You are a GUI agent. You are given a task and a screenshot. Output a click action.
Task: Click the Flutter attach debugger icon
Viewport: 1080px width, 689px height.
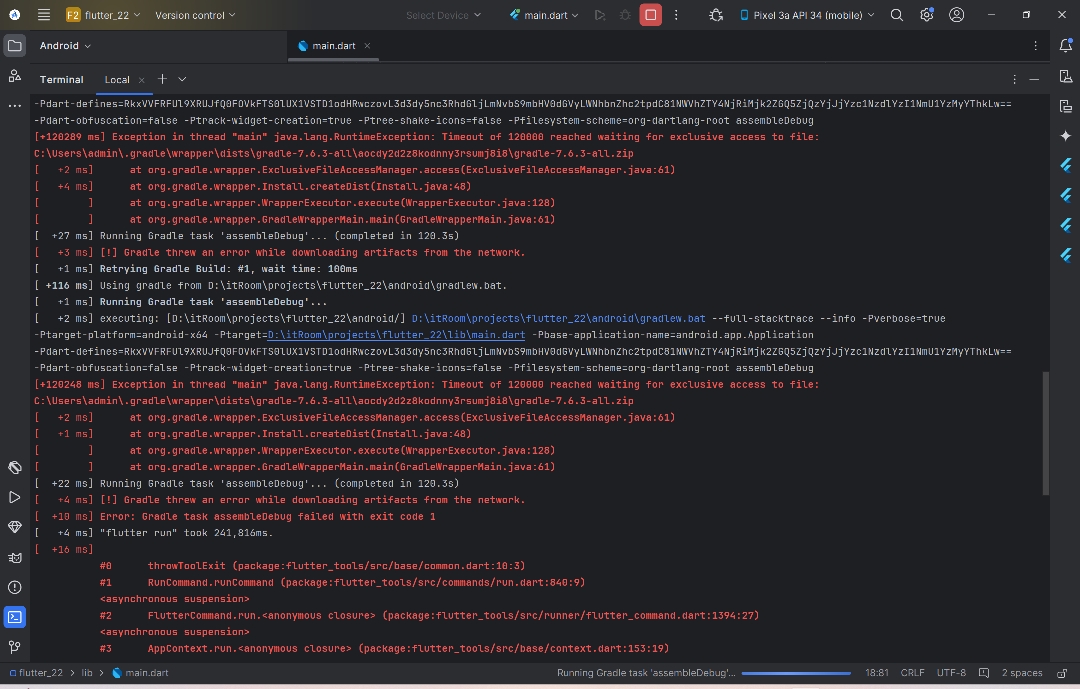[716, 14]
